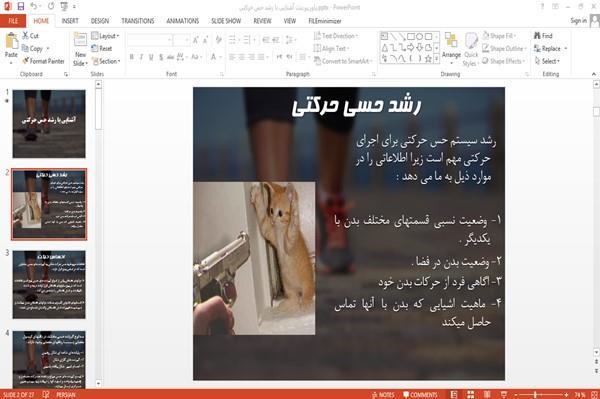
Task: Open the Help question mark
Action: coord(542,7)
